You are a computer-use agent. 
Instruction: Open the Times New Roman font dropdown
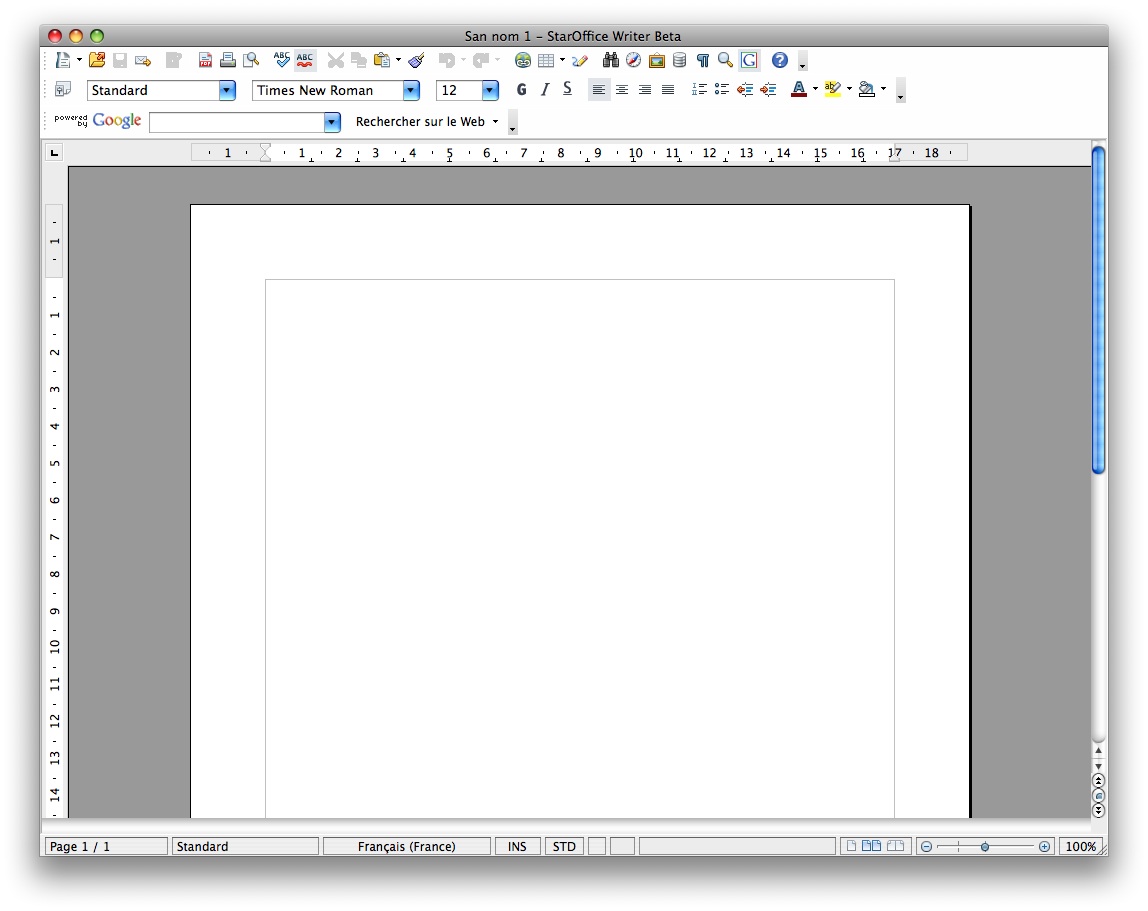[x=411, y=90]
